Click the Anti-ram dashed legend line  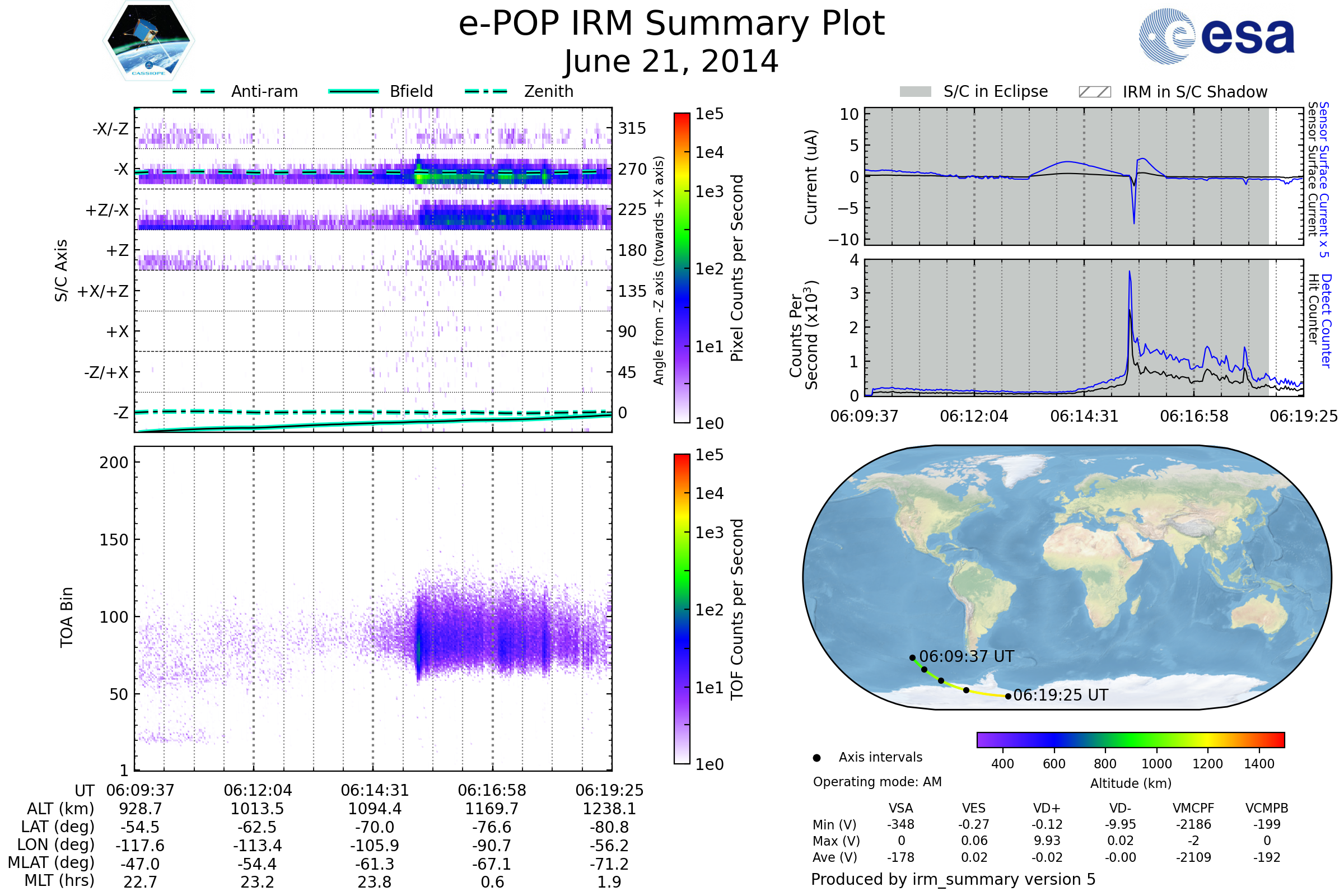(x=194, y=91)
